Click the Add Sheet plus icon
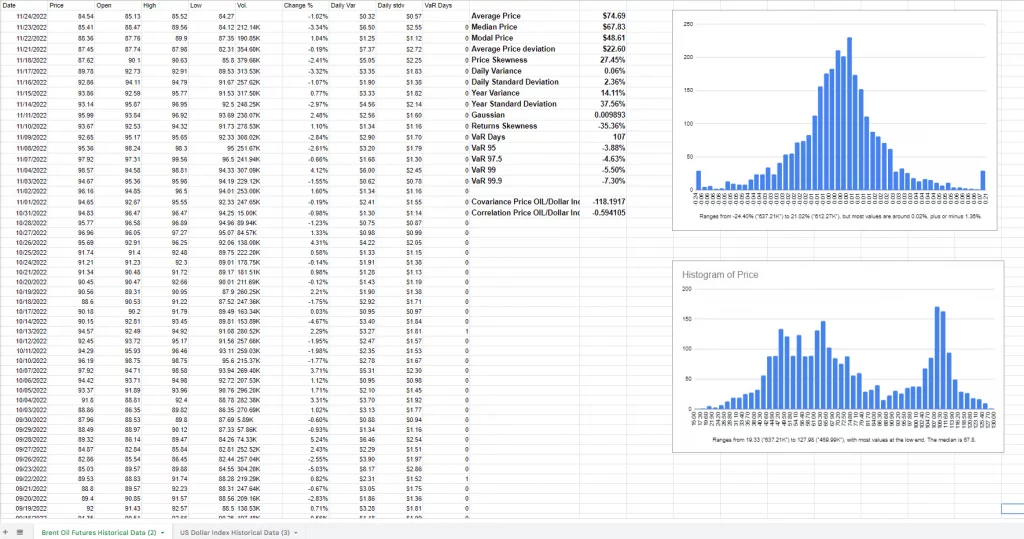 tap(7, 532)
